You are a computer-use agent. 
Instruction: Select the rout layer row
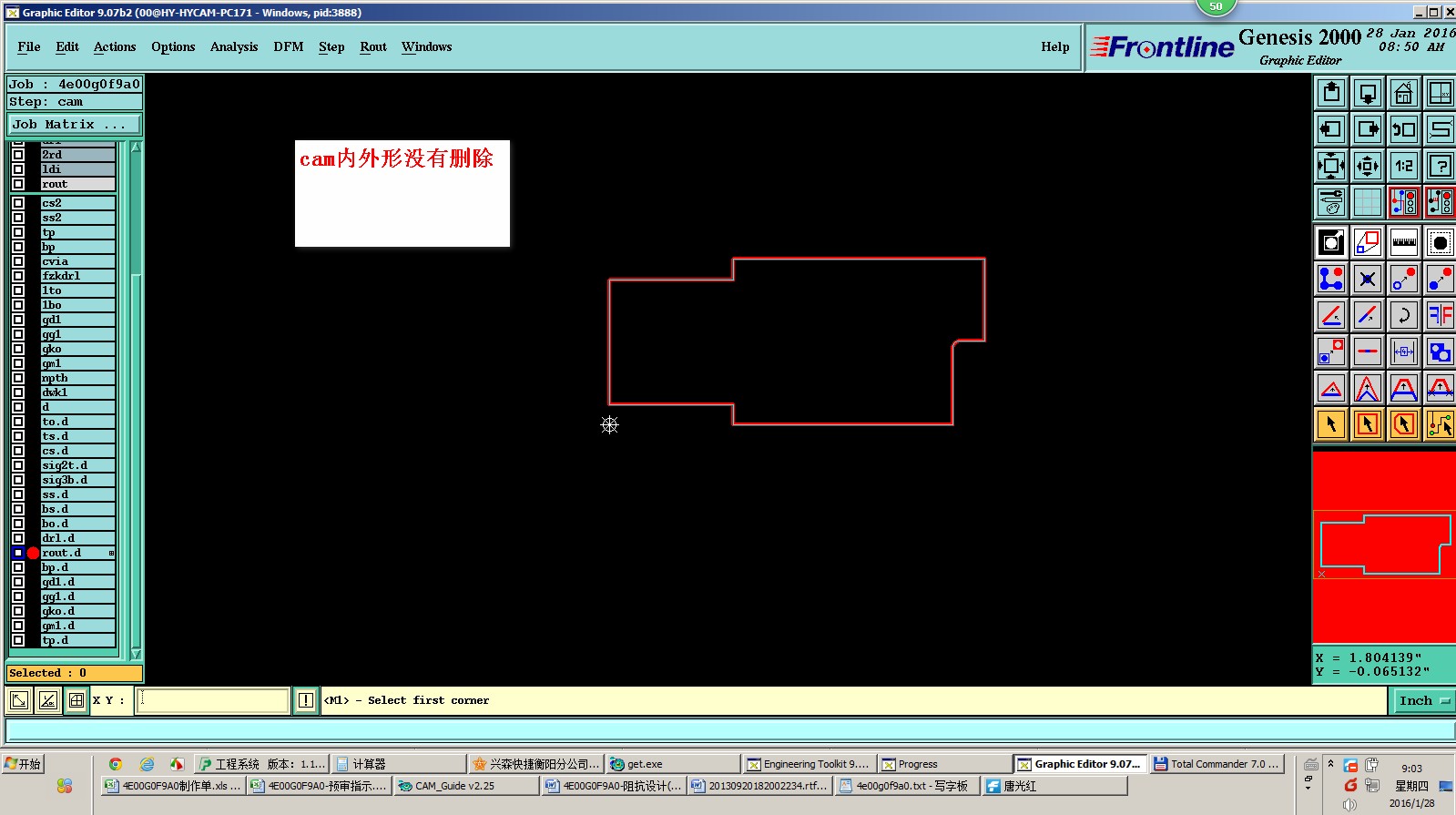77,184
